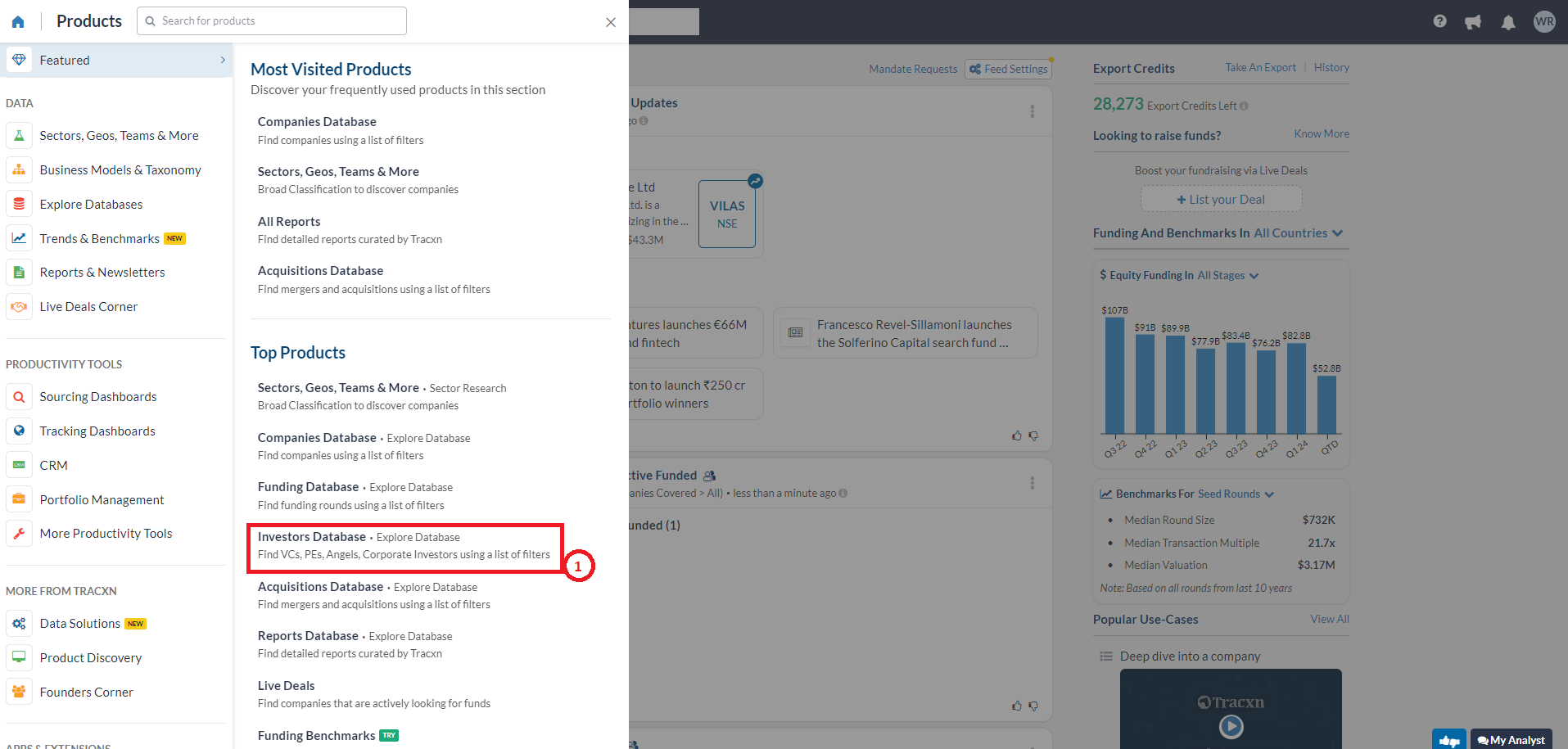
Task: Click Sourcing Dashboards magnifier icon
Action: coord(19,396)
